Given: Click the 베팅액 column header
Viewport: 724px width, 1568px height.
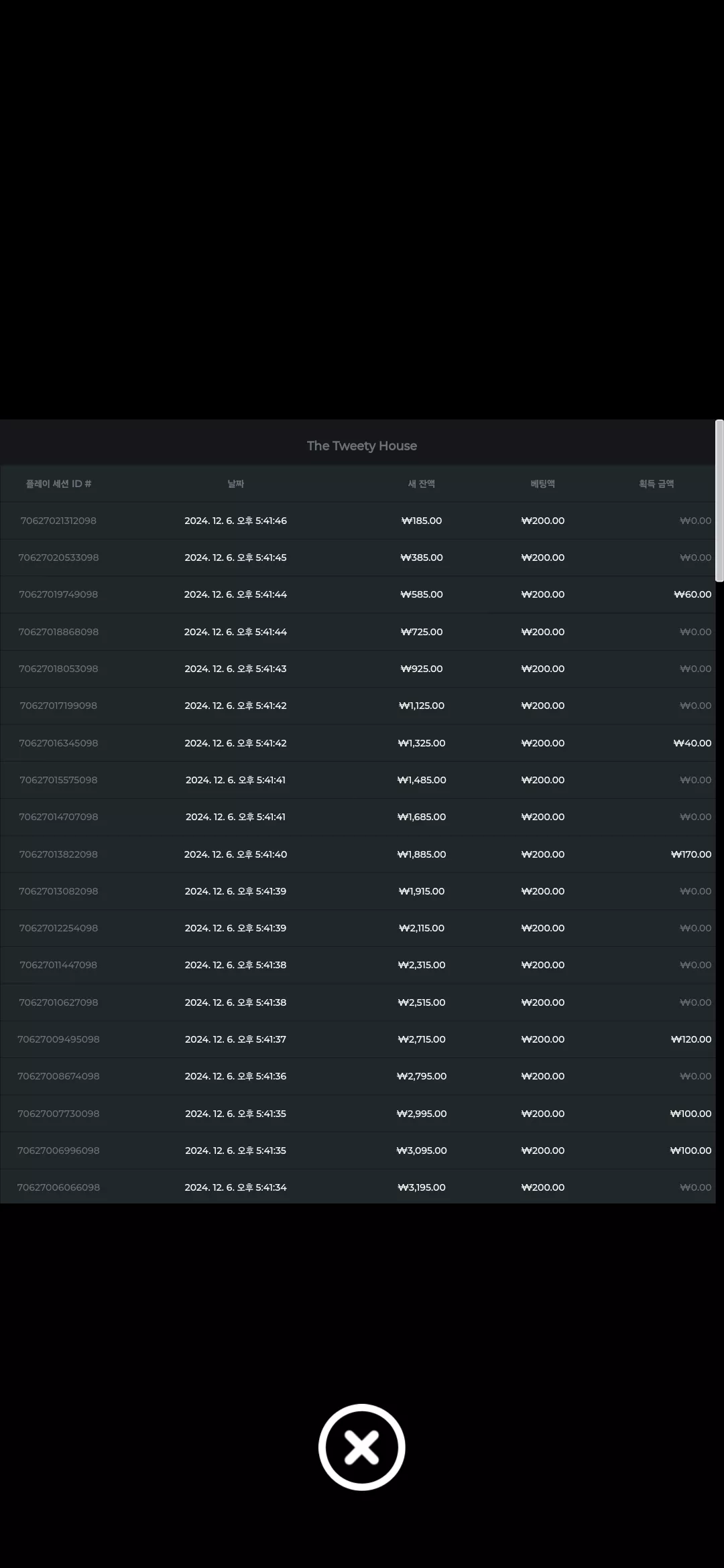Looking at the screenshot, I should tap(543, 484).
